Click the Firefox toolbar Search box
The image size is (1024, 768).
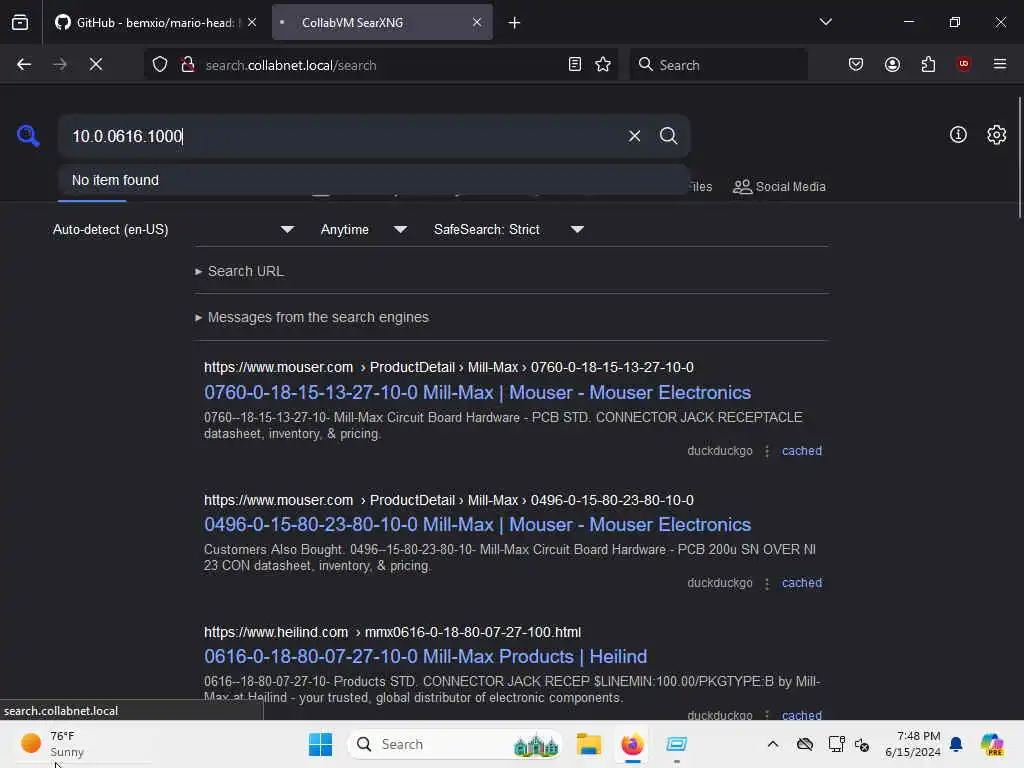718,65
